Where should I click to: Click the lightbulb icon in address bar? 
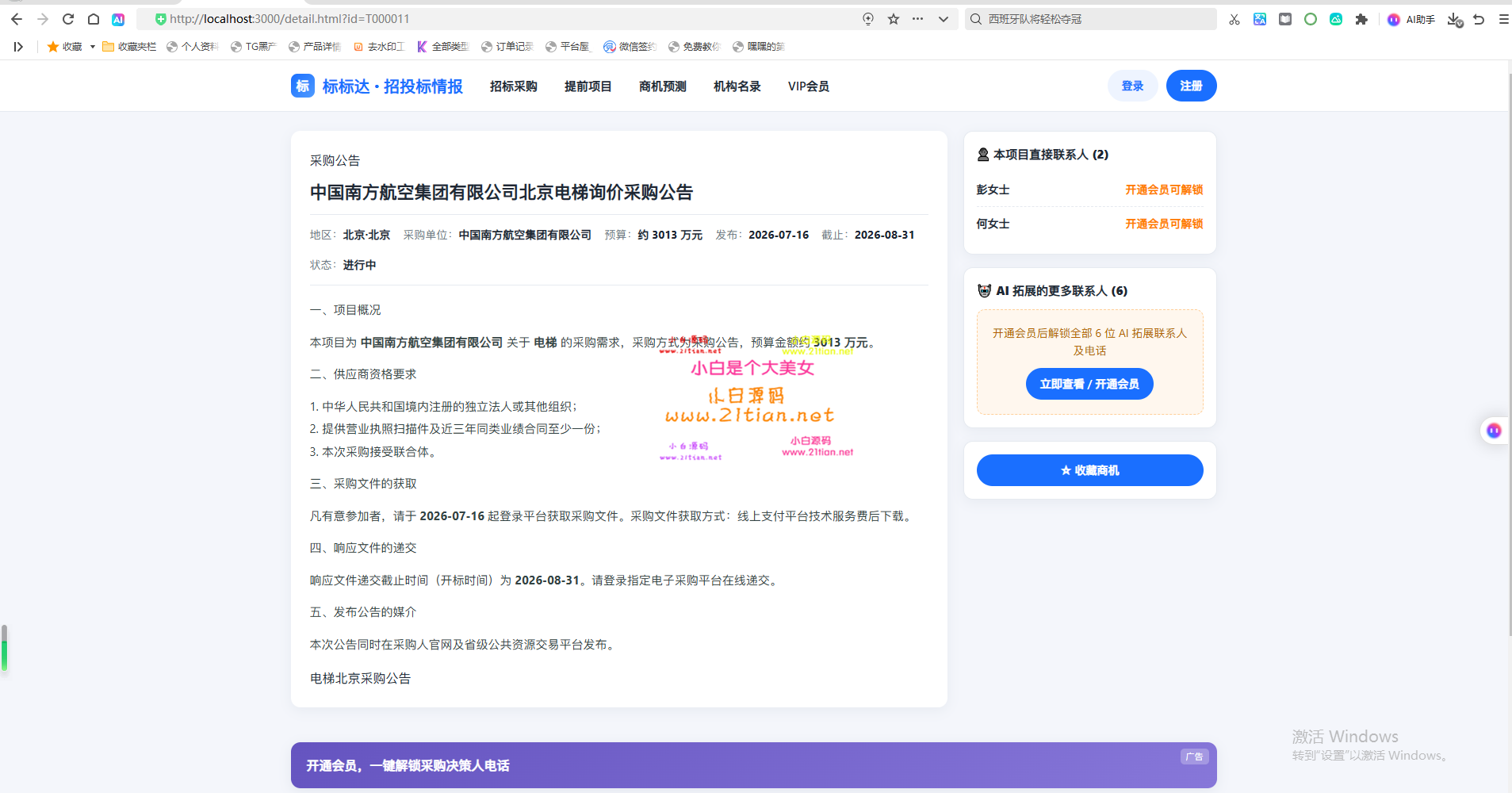click(x=868, y=19)
